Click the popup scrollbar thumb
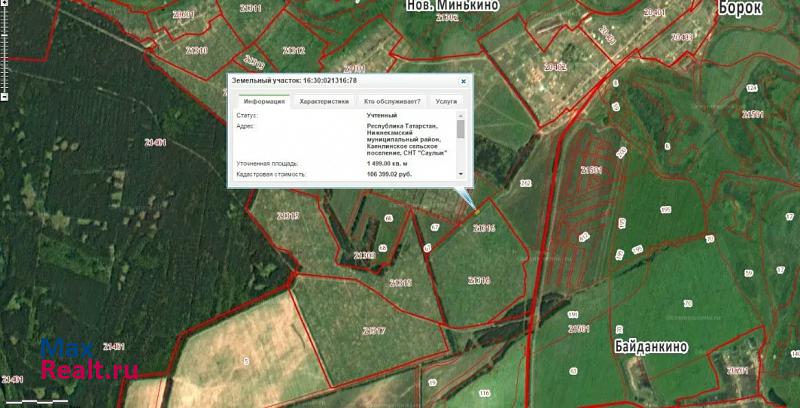 (461, 129)
